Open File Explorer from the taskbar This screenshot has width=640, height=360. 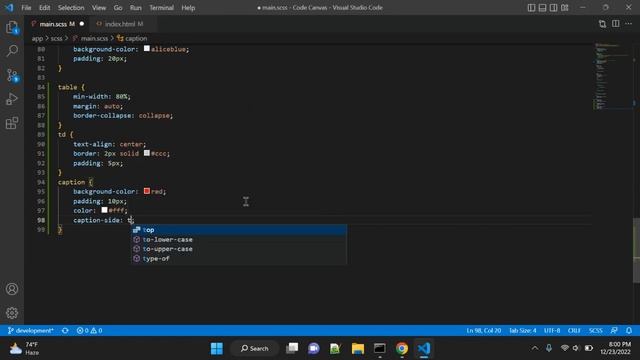tap(358, 348)
